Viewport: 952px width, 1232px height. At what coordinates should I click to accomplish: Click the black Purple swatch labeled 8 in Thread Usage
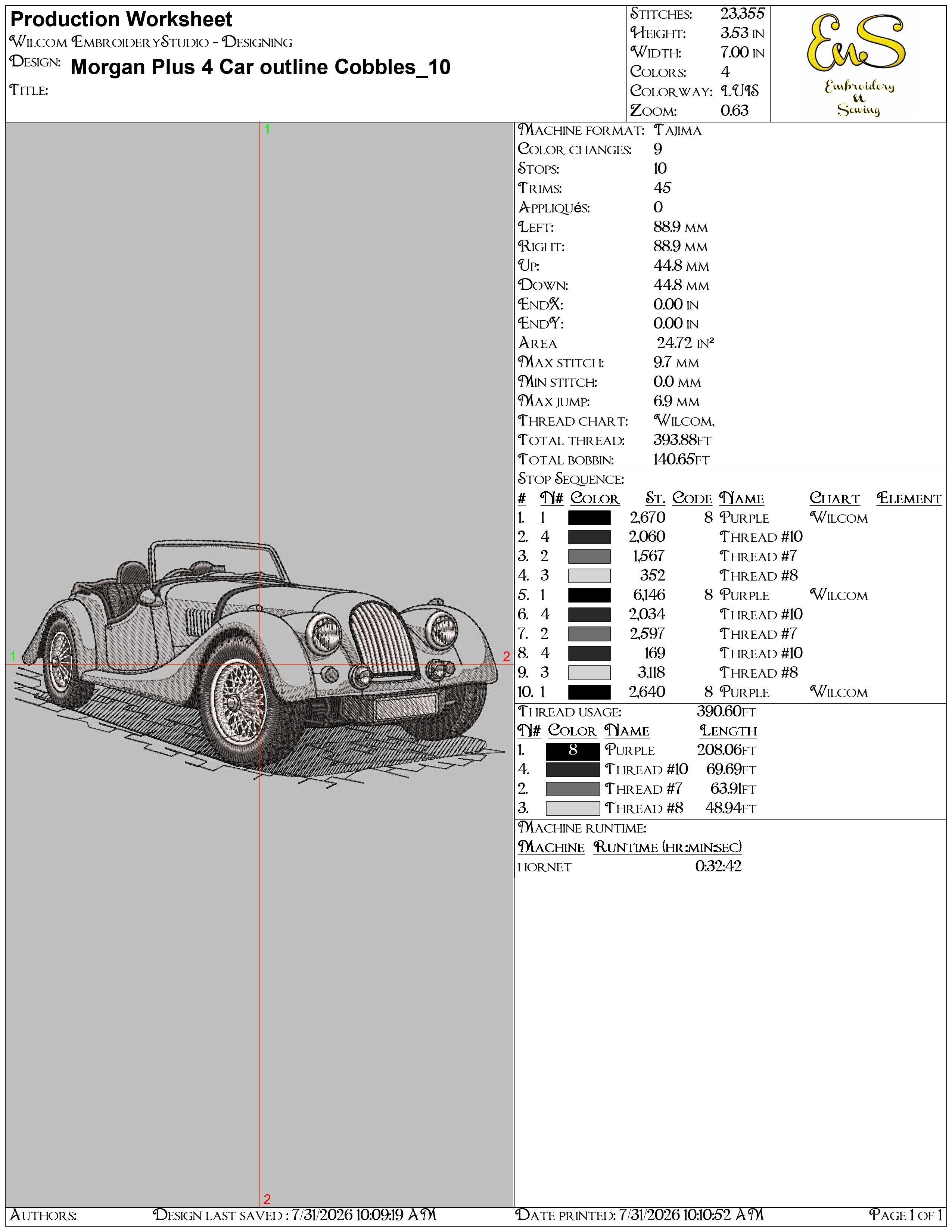click(x=572, y=751)
